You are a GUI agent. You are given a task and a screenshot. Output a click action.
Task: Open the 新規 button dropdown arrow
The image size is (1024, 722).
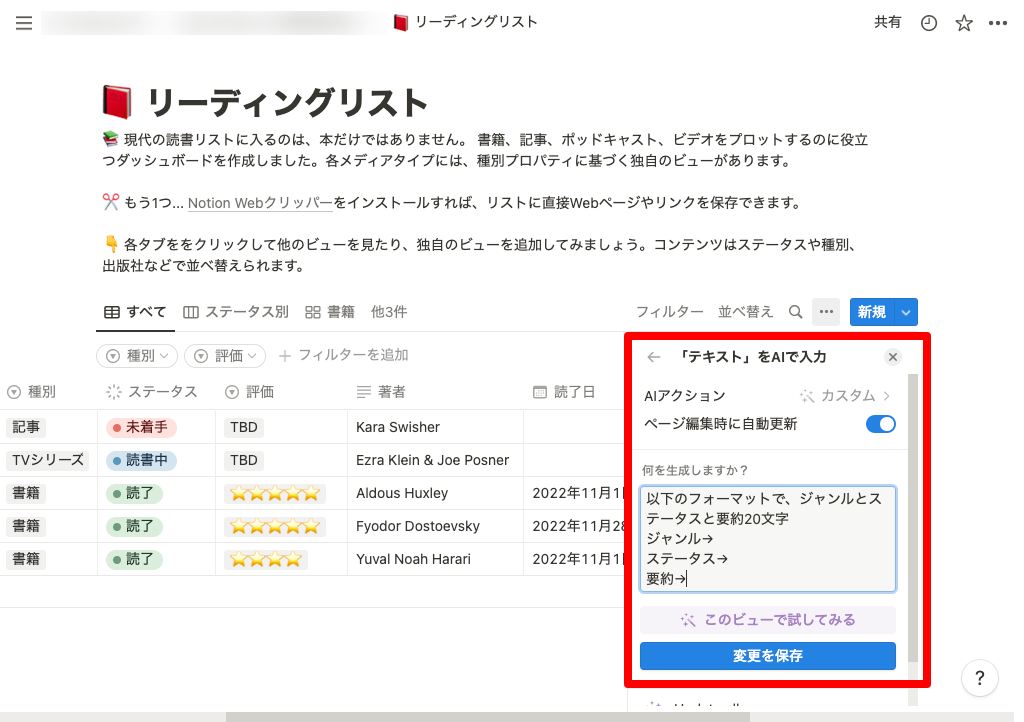pyautogui.click(x=905, y=312)
